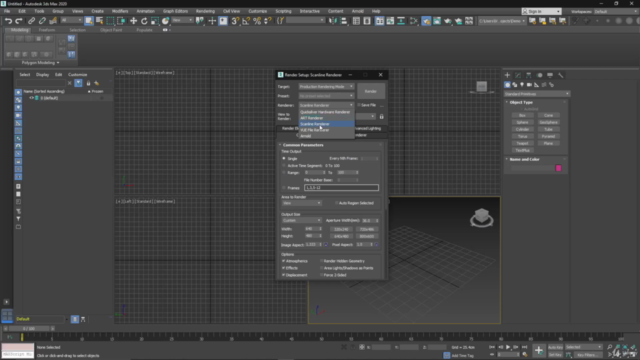Choose Arnold from renderer list

click(x=326, y=136)
